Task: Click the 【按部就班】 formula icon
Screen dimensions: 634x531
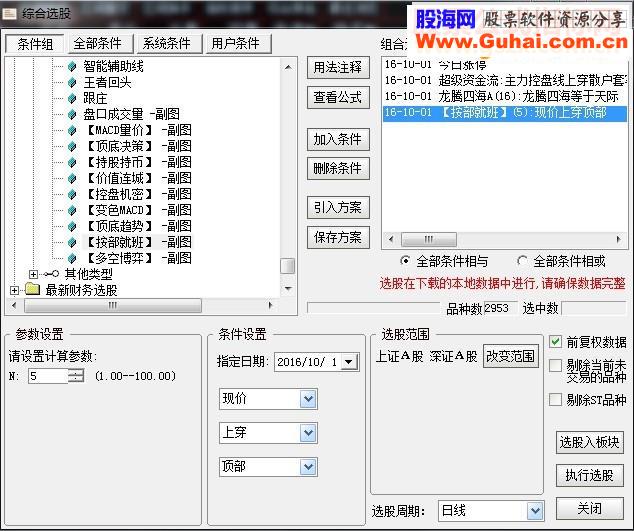Action: click(72, 242)
